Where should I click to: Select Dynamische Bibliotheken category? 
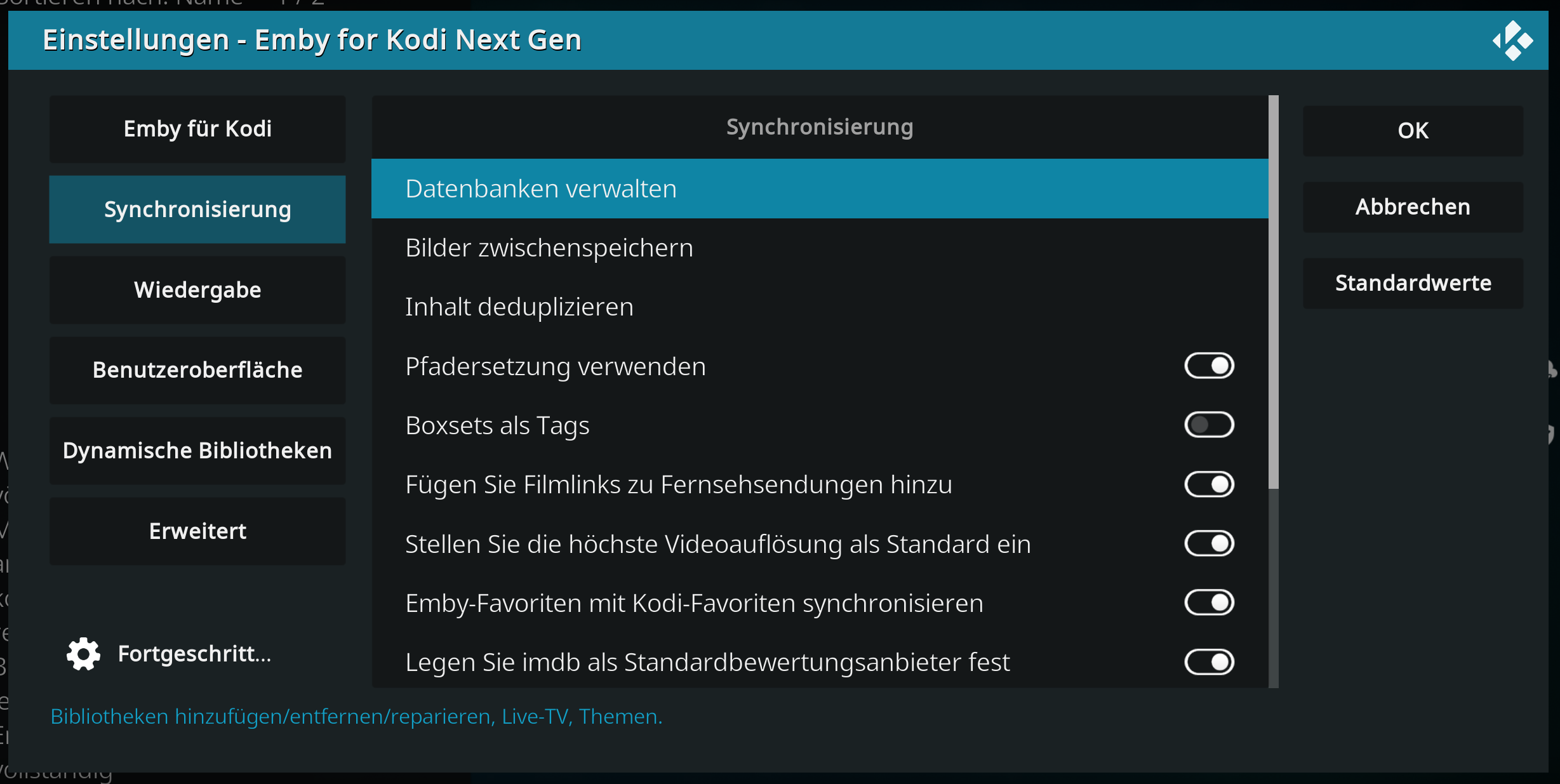pos(197,451)
